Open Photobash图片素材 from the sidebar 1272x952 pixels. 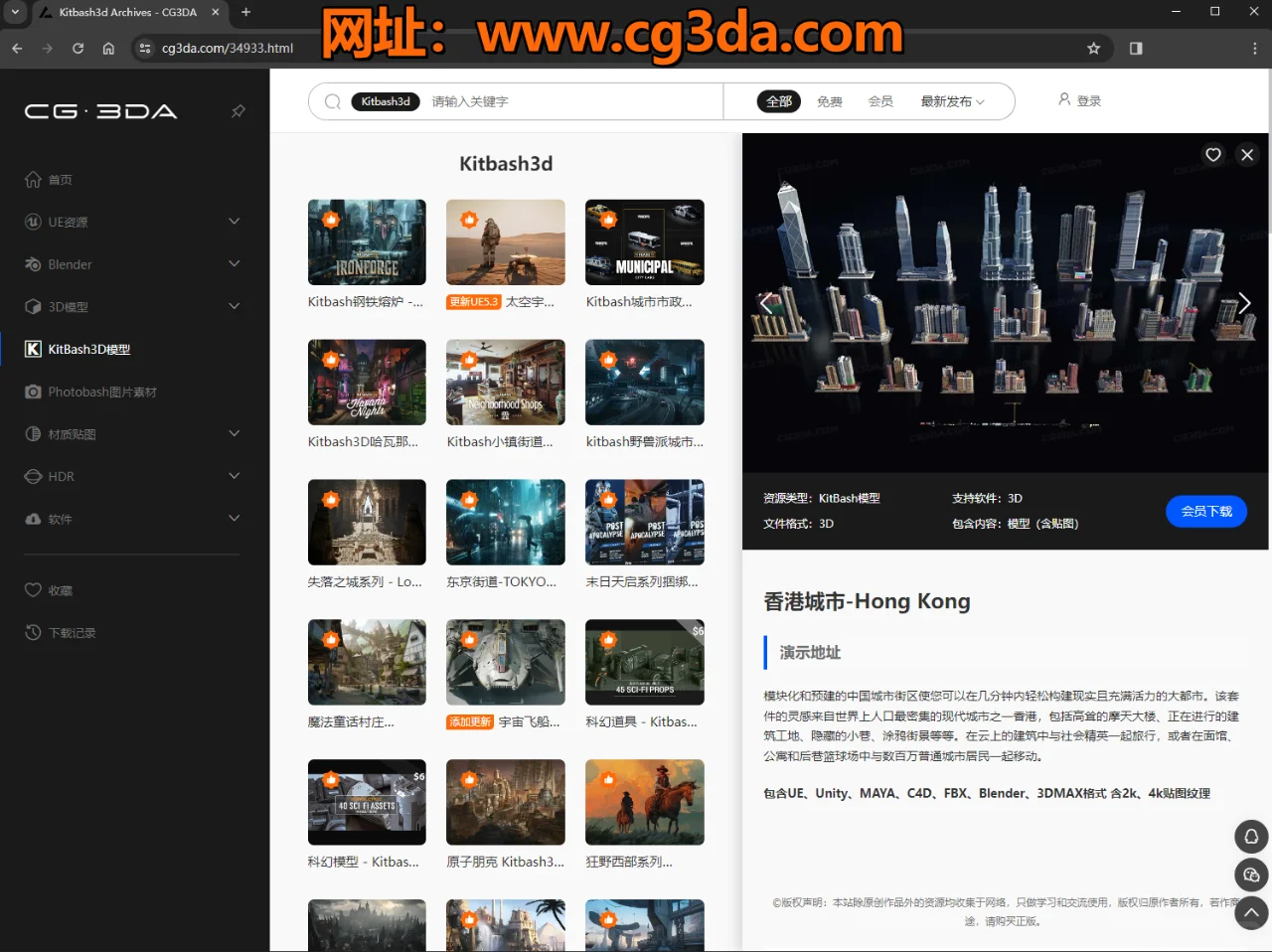(x=35, y=392)
